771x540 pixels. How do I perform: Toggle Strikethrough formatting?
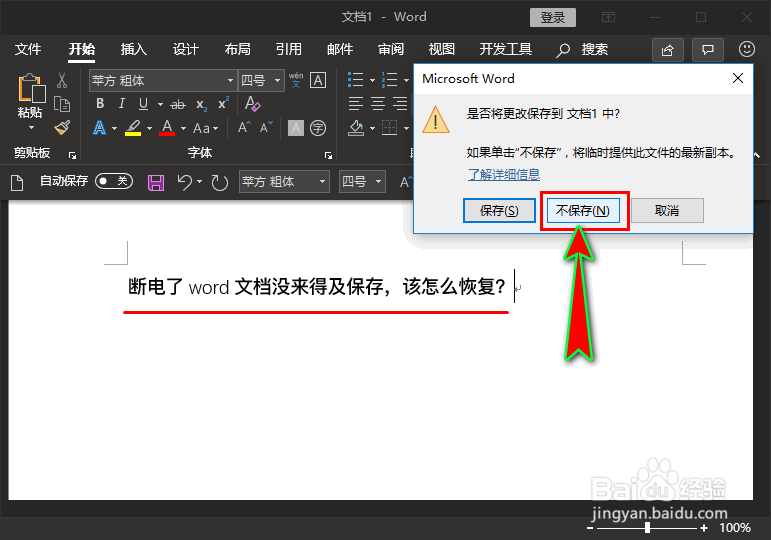(178, 104)
